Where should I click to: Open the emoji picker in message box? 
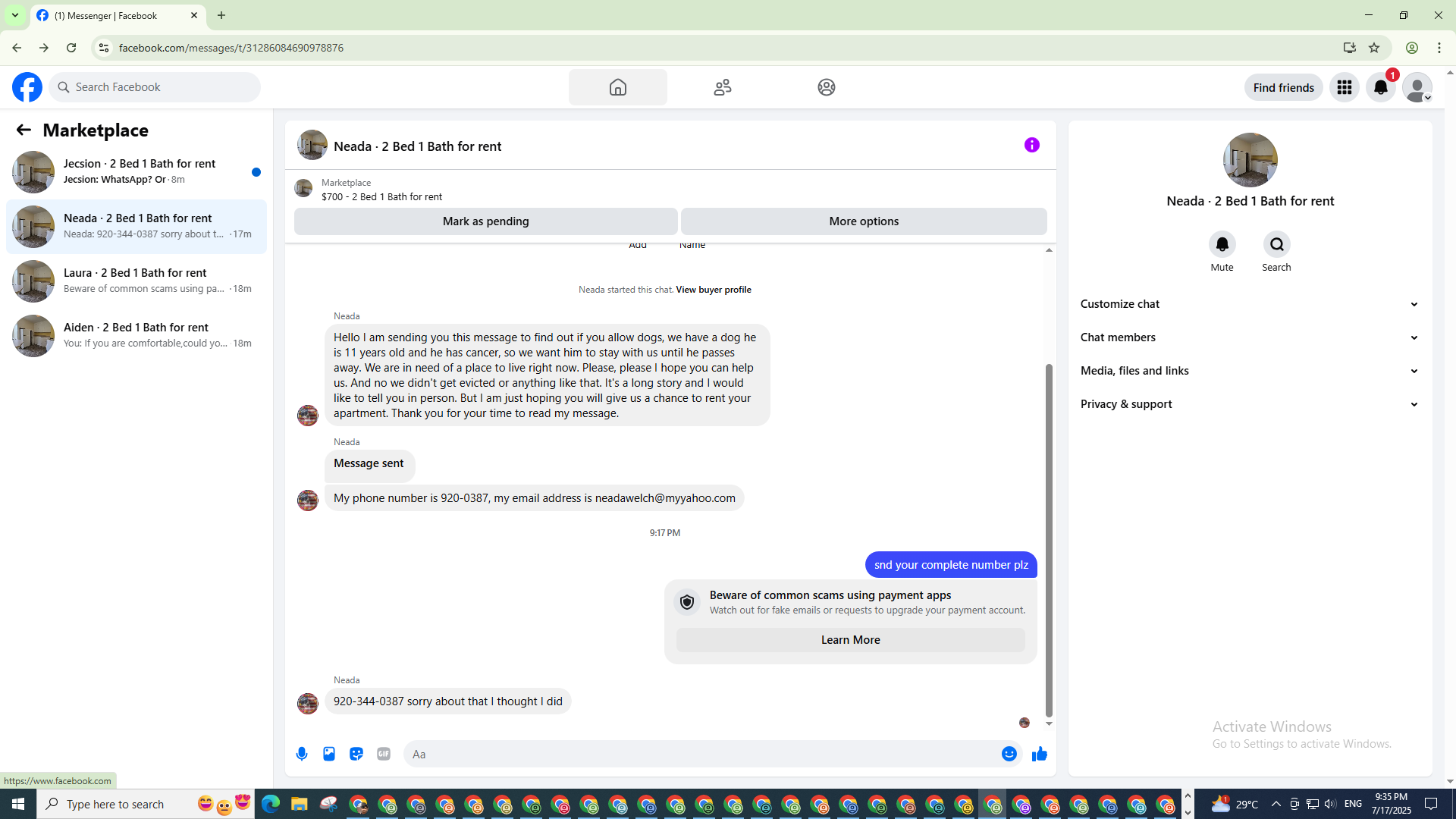tap(1009, 754)
